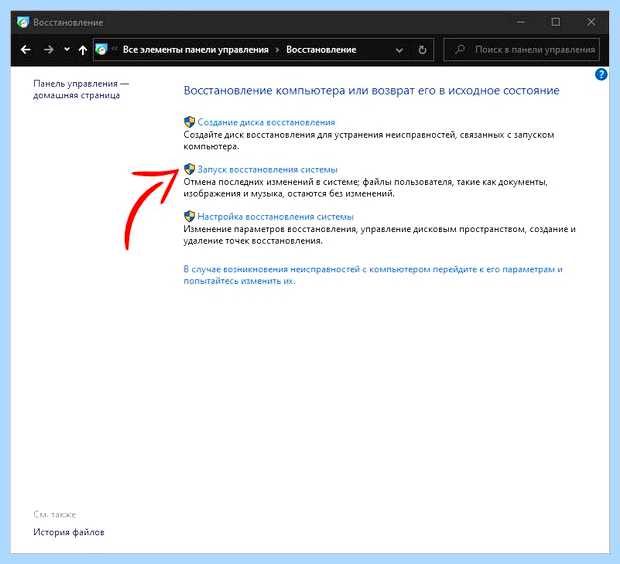Go back with the left arrow button
This screenshot has width=620, height=564.
tap(26, 50)
